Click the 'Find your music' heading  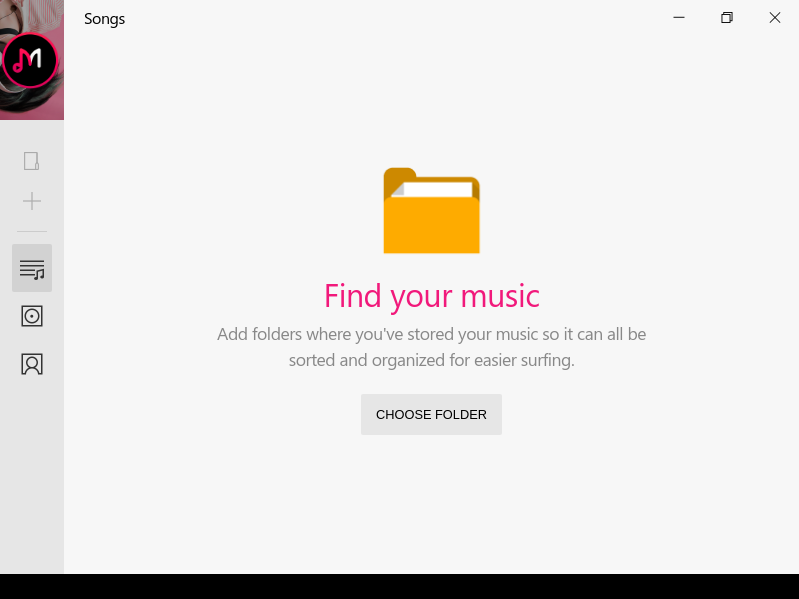(x=432, y=296)
